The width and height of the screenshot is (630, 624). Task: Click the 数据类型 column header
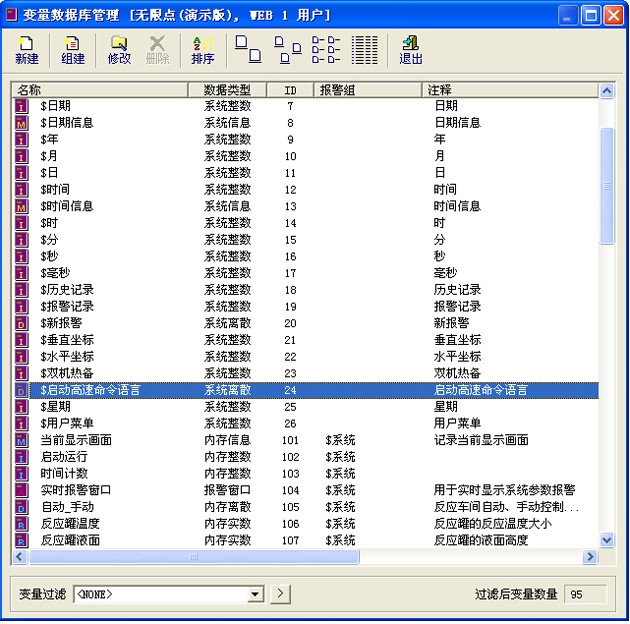click(227, 90)
